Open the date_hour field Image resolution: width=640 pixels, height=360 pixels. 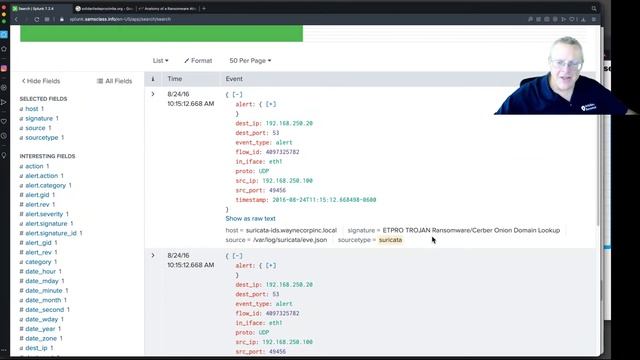click(x=40, y=271)
